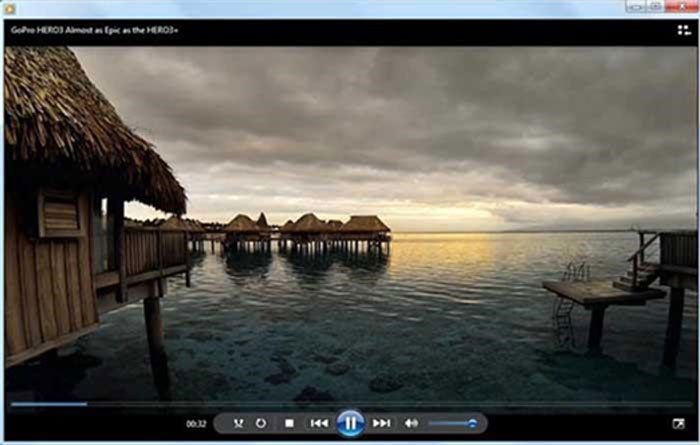
Task: Mute the speaker volume
Action: tap(411, 423)
